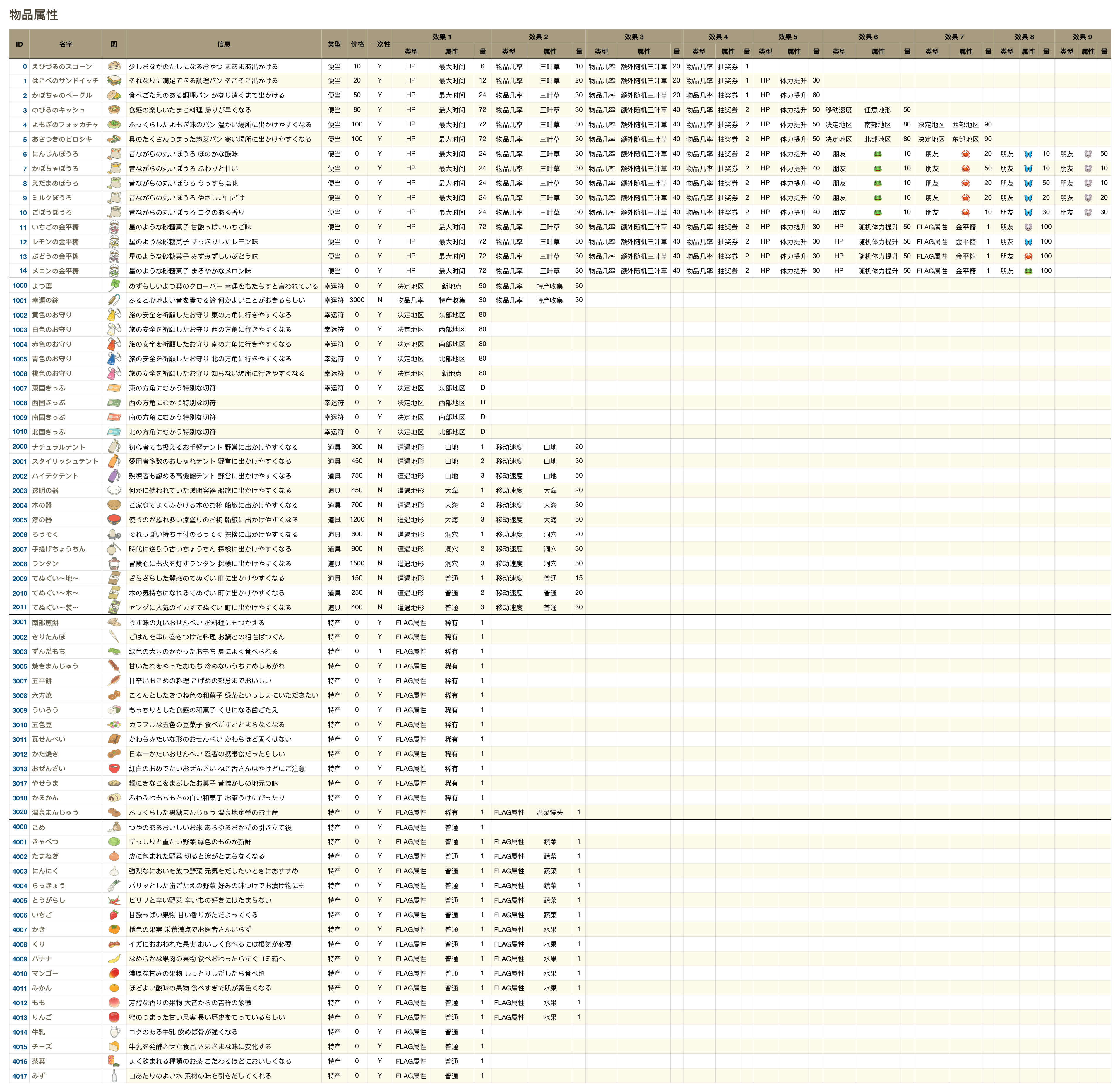Click the 任意地形 cell in のびるのキッシュ row
This screenshot has width=1120, height=1092.
coord(877,110)
